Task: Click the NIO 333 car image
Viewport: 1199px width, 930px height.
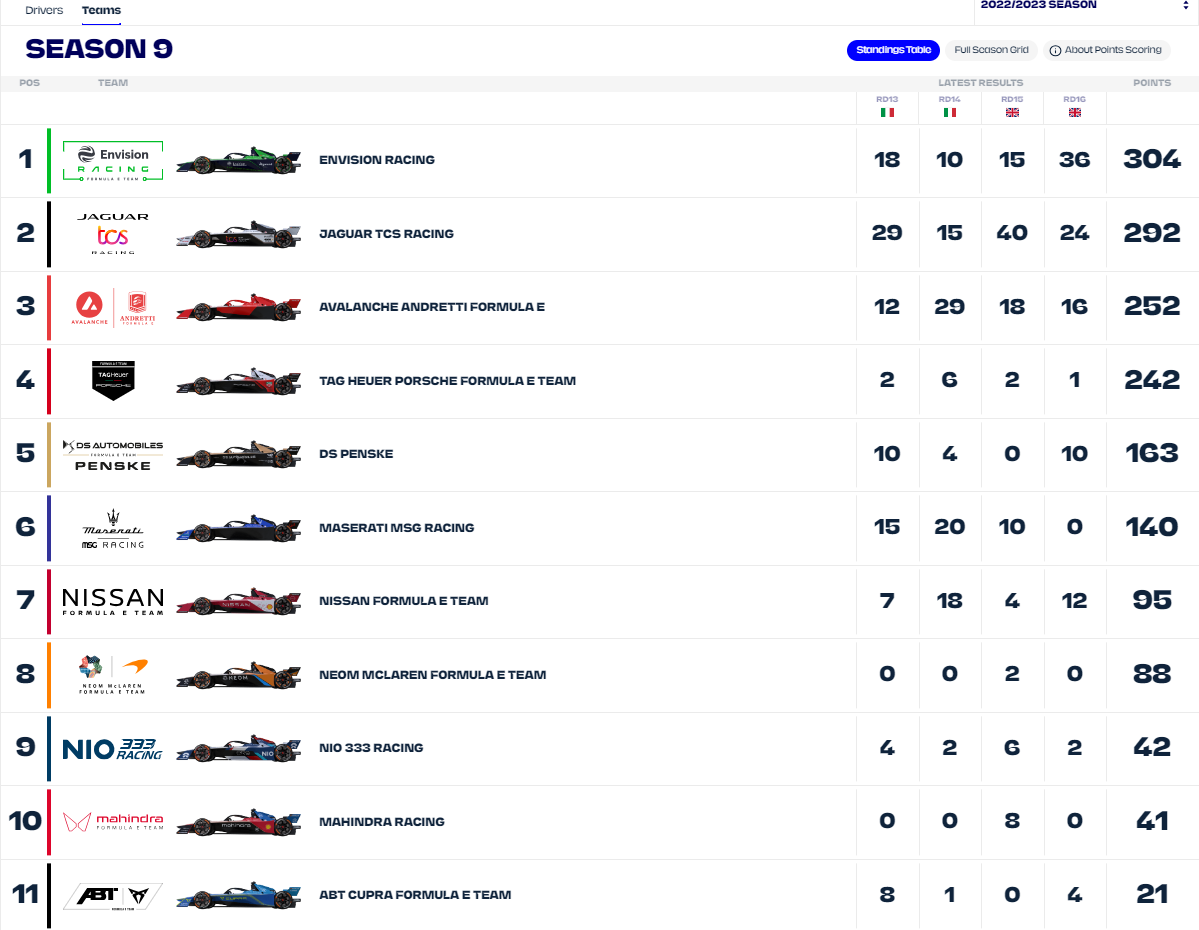Action: [239, 749]
